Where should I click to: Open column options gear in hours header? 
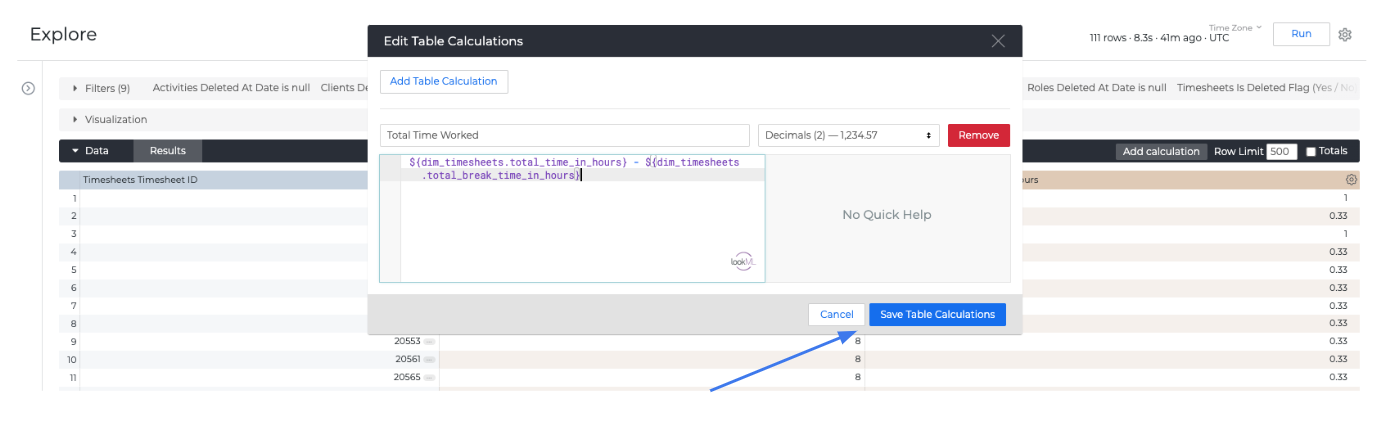pyautogui.click(x=1351, y=180)
